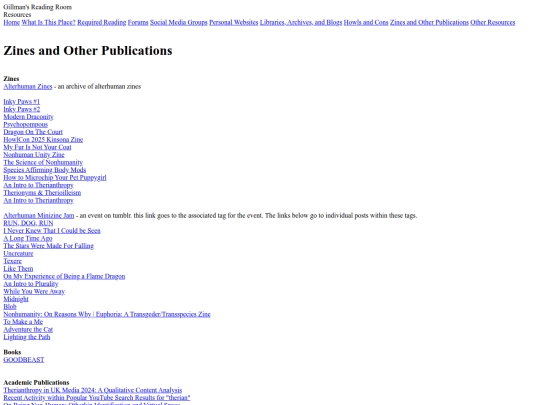Follow the Lighting the Path link
Screen dimensions: 540x405
pos(27,337)
